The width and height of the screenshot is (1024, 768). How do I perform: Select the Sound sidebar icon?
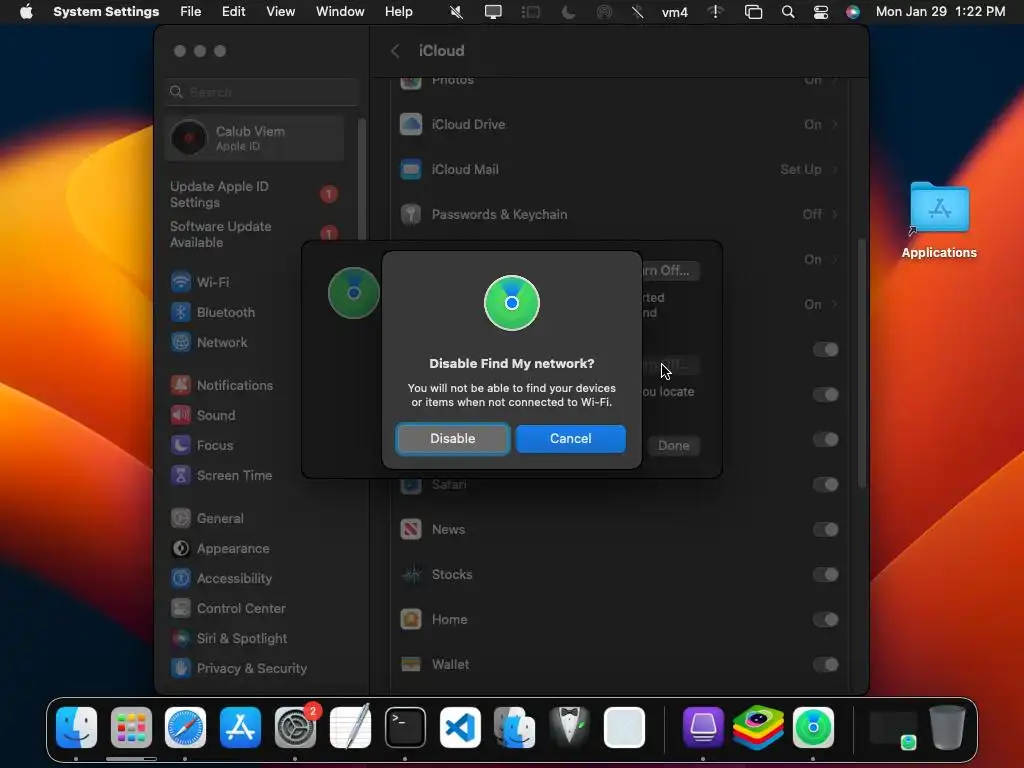click(181, 415)
